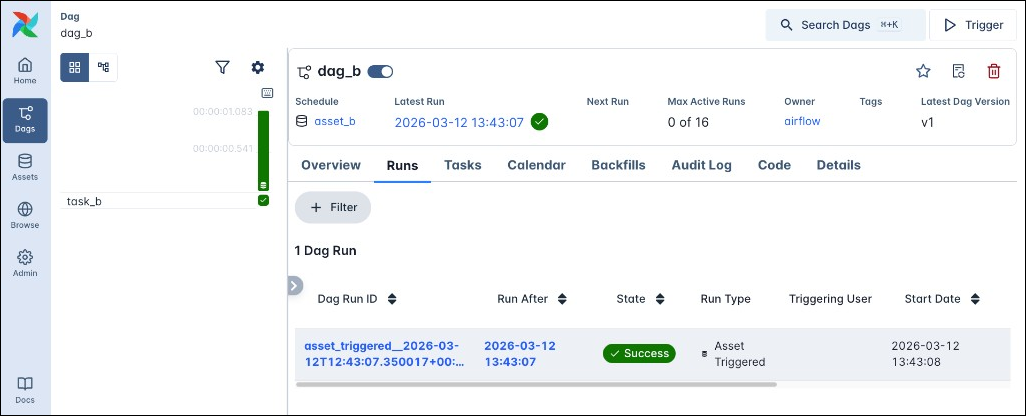Viewport: 1026px width, 416px height.
Task: Click the dag_b breadcrumb text
Action: [x=77, y=33]
